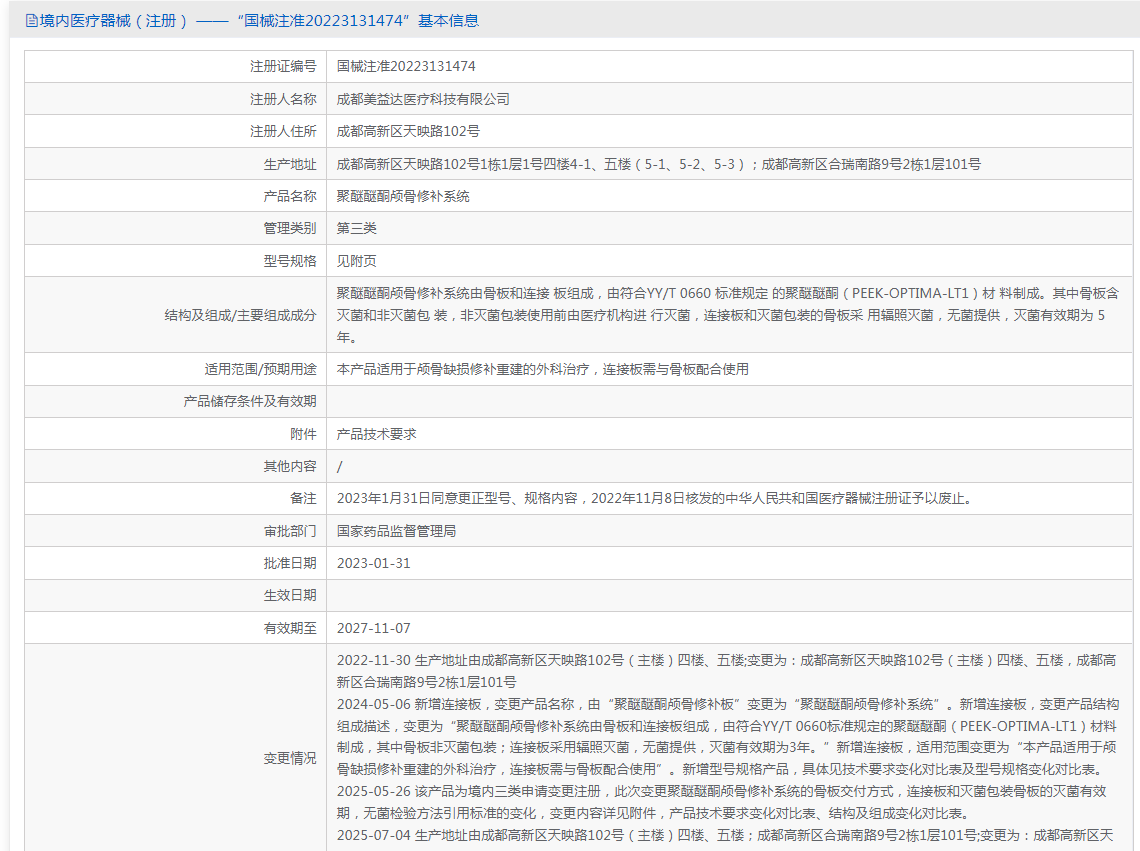Screen dimensions: 1140x851
Task: Click the 审批部门 label
Action: click(x=290, y=531)
